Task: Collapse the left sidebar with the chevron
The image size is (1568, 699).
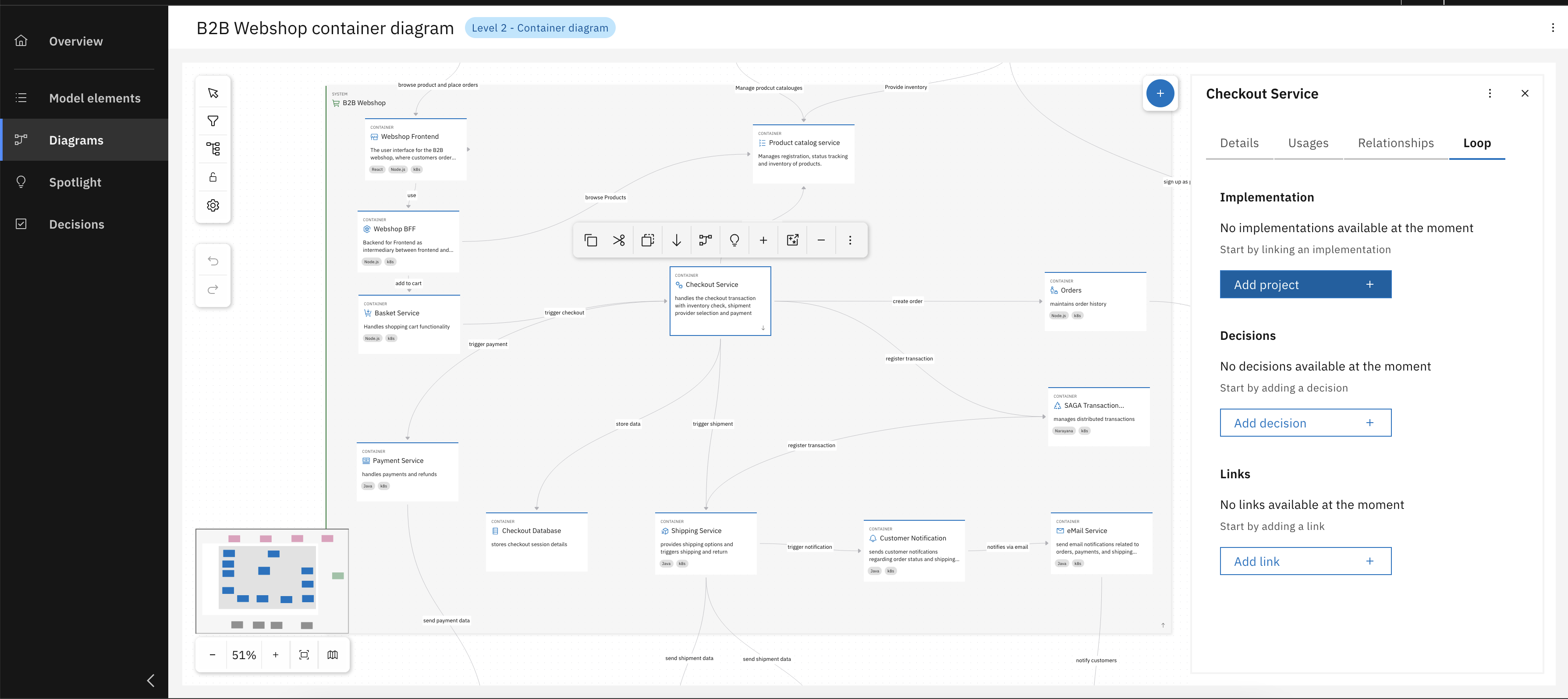Action: [x=151, y=681]
